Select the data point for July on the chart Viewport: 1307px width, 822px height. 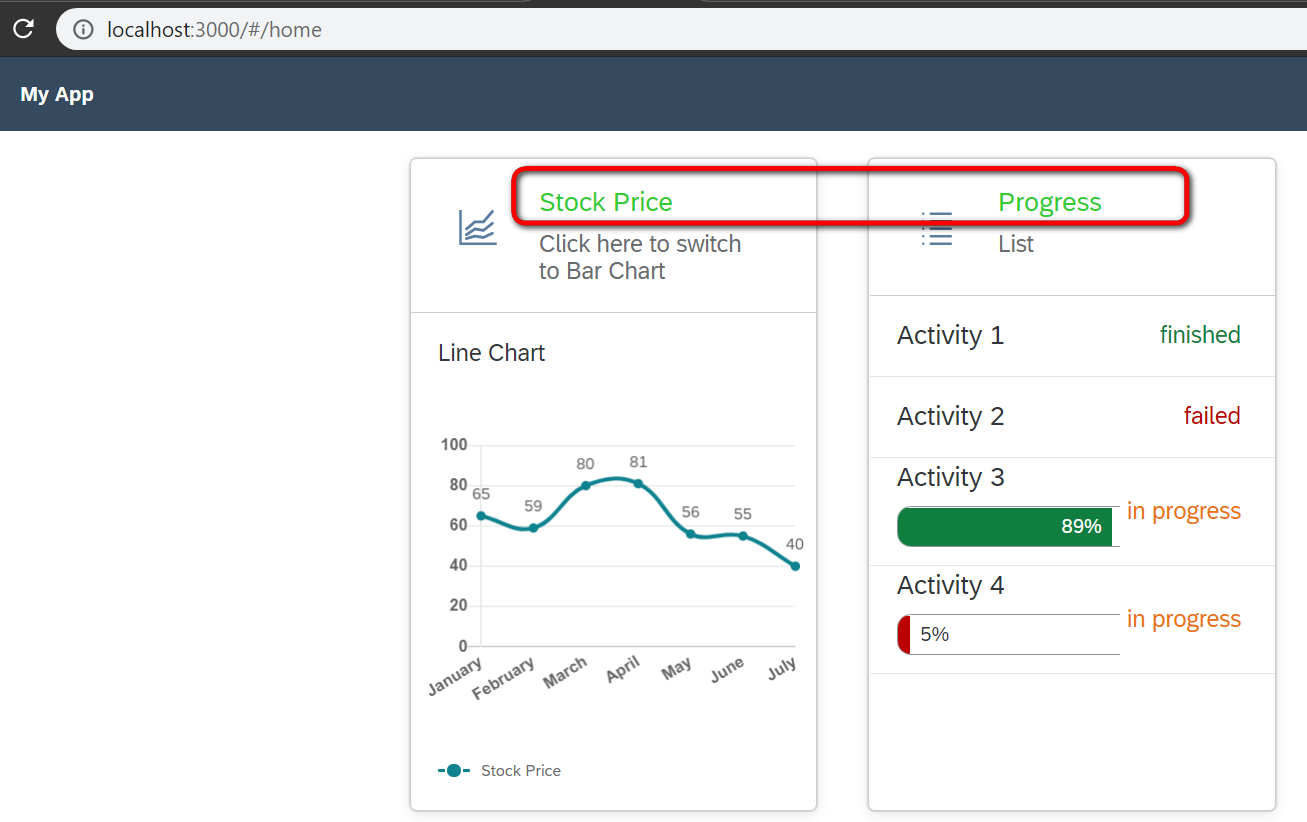[795, 565]
